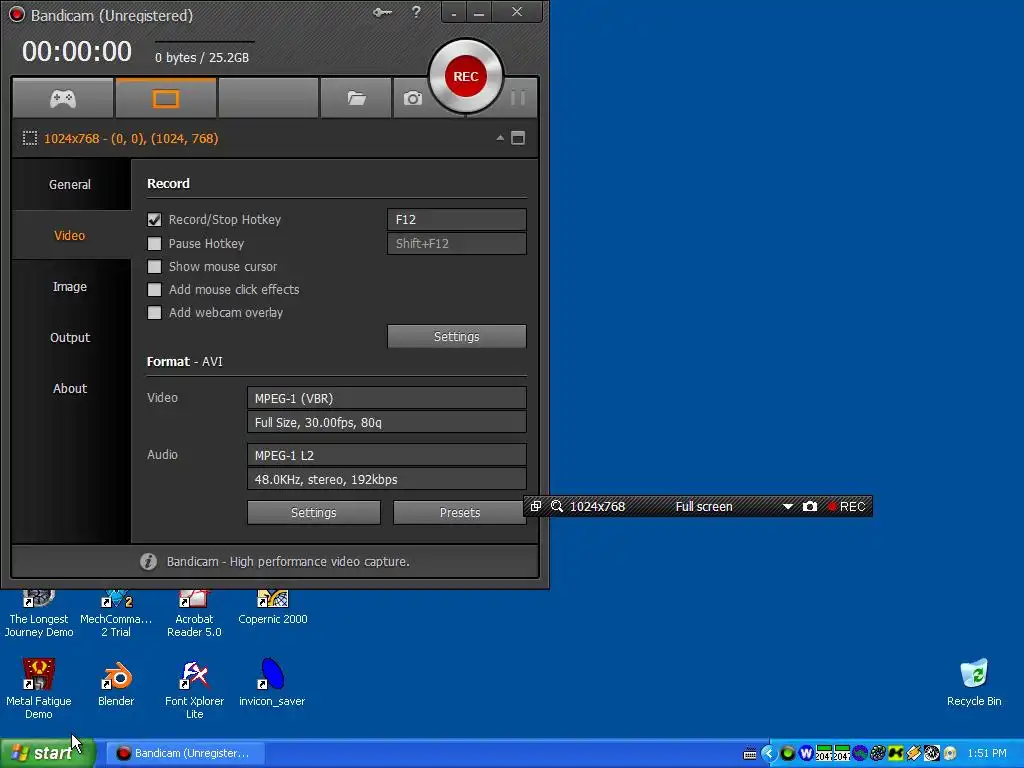Select the game recording mode gamepad icon
This screenshot has width=1024, height=768.
tap(63, 98)
